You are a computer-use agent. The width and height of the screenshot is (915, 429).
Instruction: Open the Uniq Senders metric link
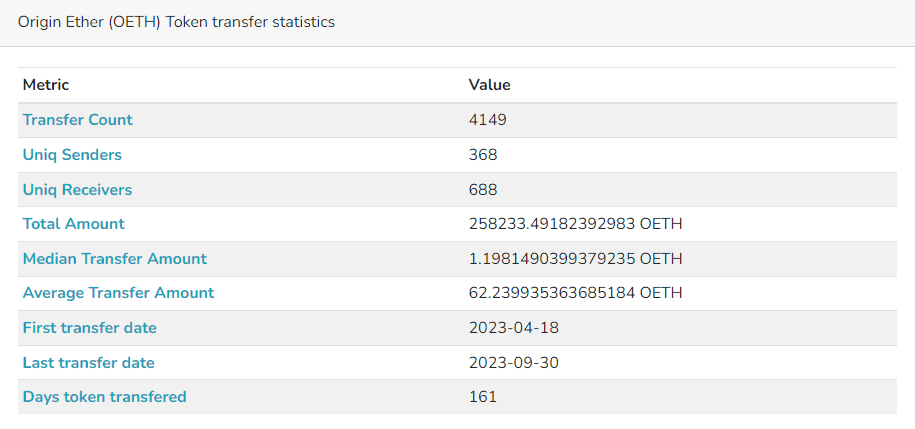pyautogui.click(x=72, y=155)
